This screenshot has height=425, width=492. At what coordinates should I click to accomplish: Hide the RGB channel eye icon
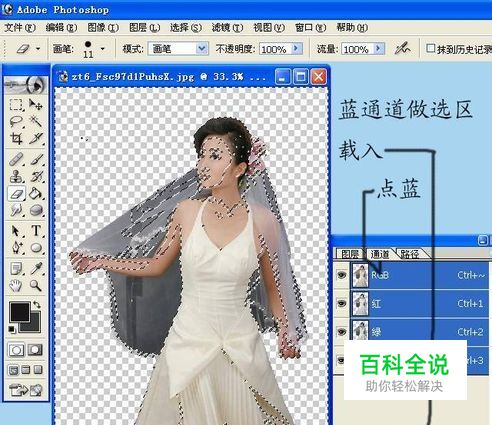coord(341,275)
